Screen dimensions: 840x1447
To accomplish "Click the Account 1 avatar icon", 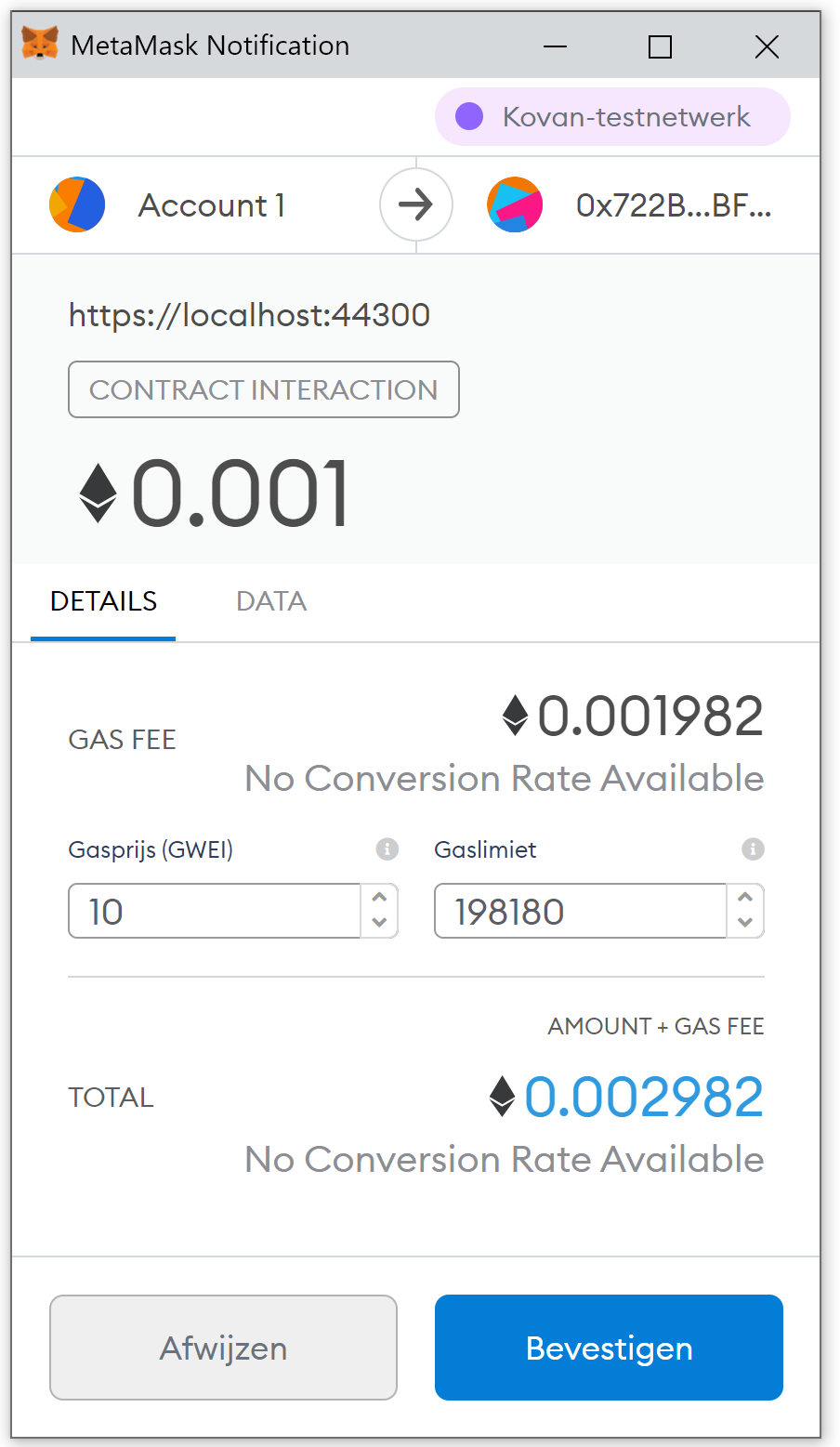I will click(x=77, y=204).
